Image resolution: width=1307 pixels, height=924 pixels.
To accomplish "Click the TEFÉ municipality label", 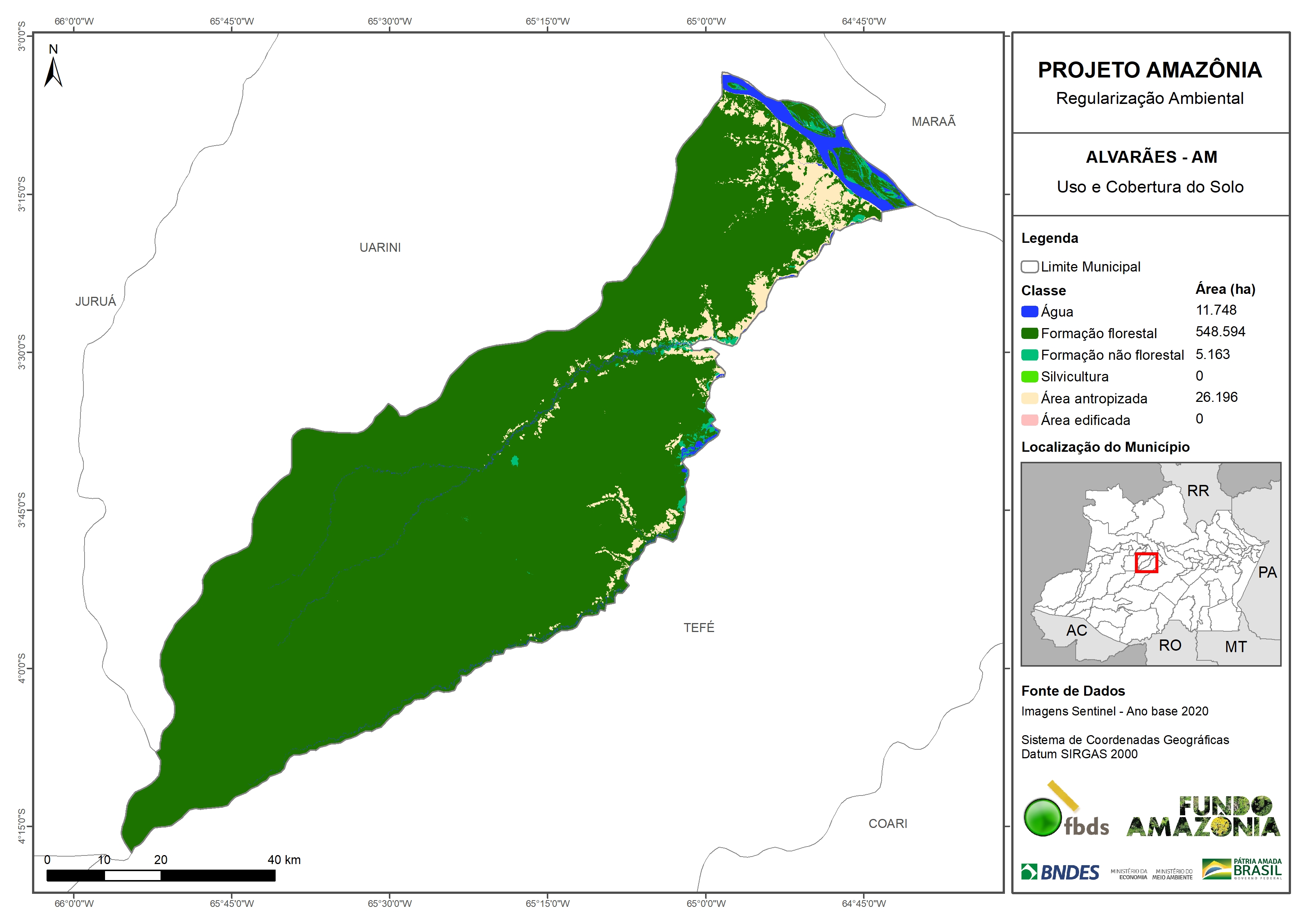I will point(698,628).
